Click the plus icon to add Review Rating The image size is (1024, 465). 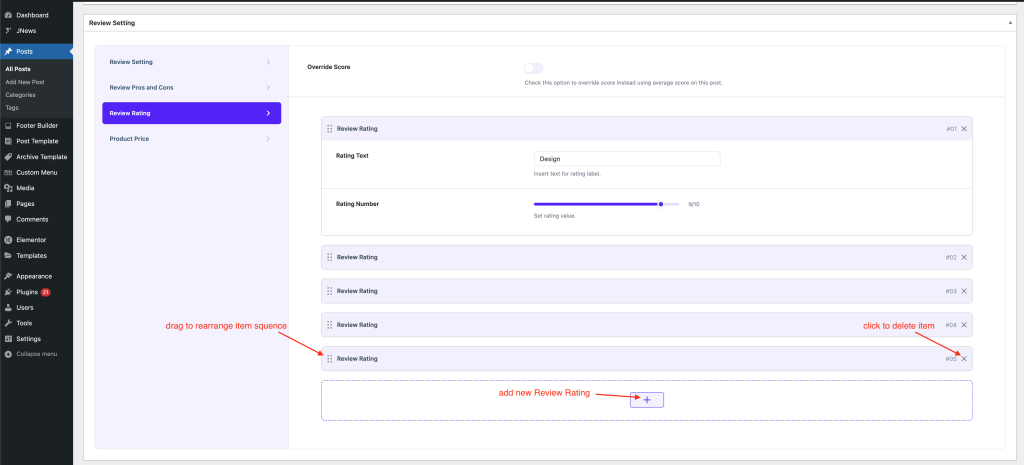pos(646,399)
